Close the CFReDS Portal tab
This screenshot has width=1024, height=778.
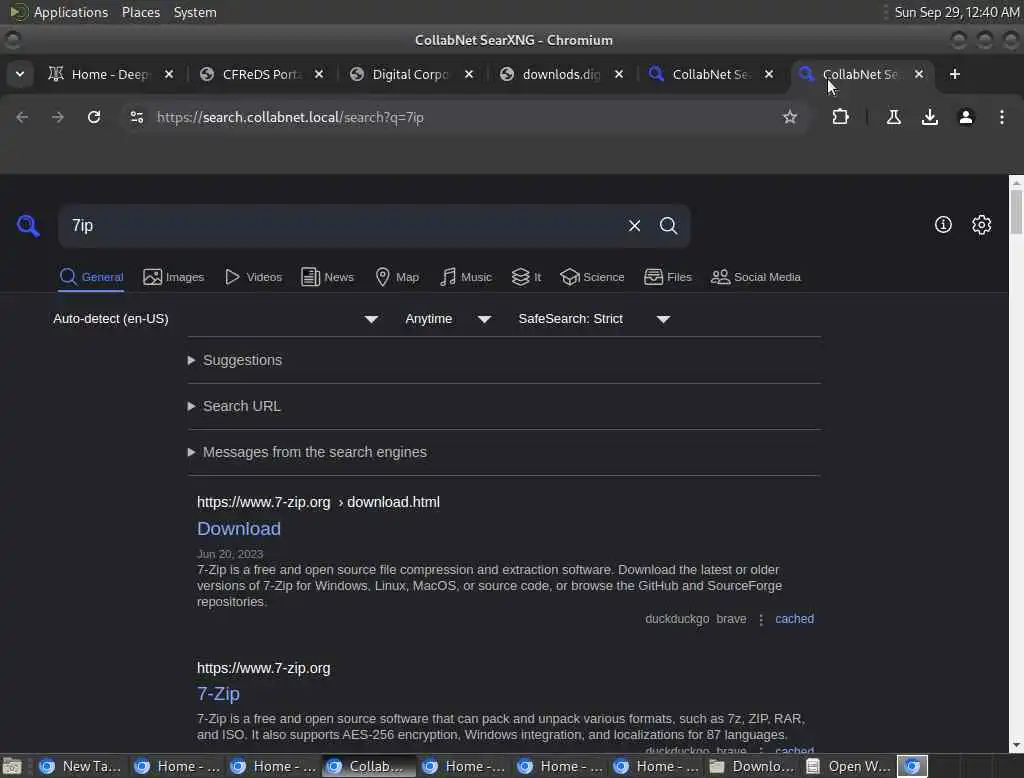(x=319, y=74)
